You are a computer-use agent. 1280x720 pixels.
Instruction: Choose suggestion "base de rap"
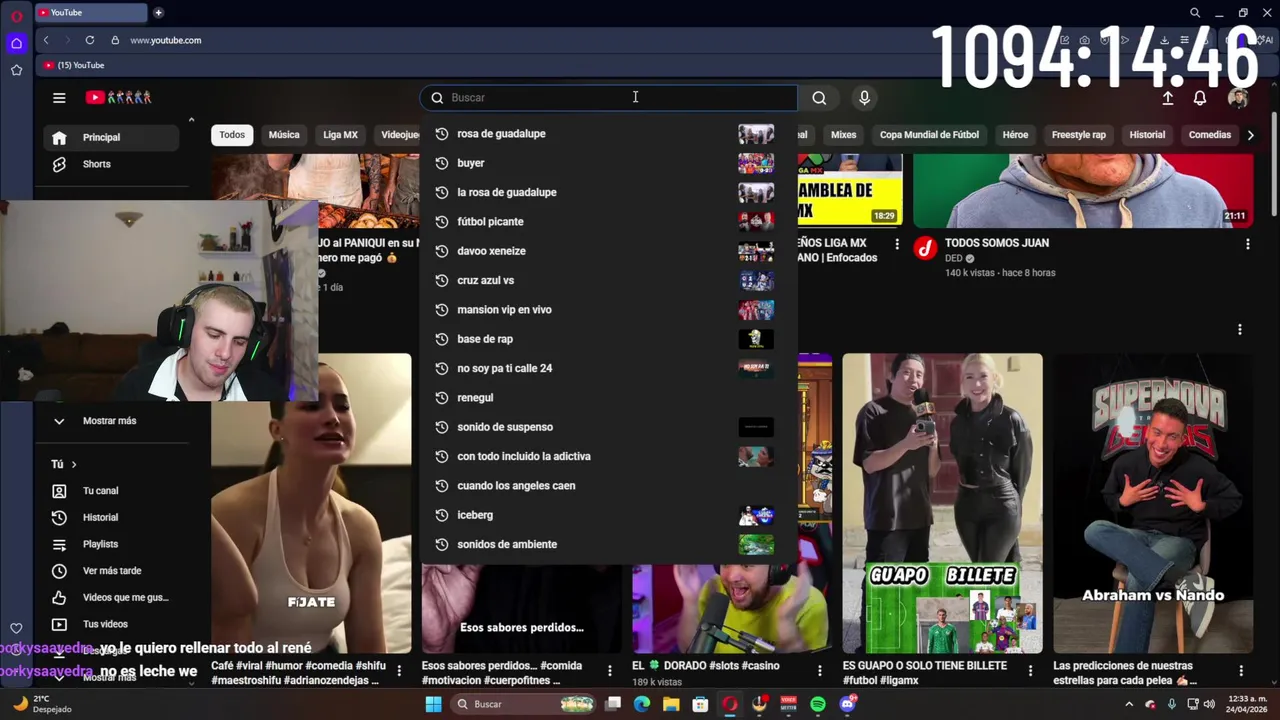tap(608, 339)
